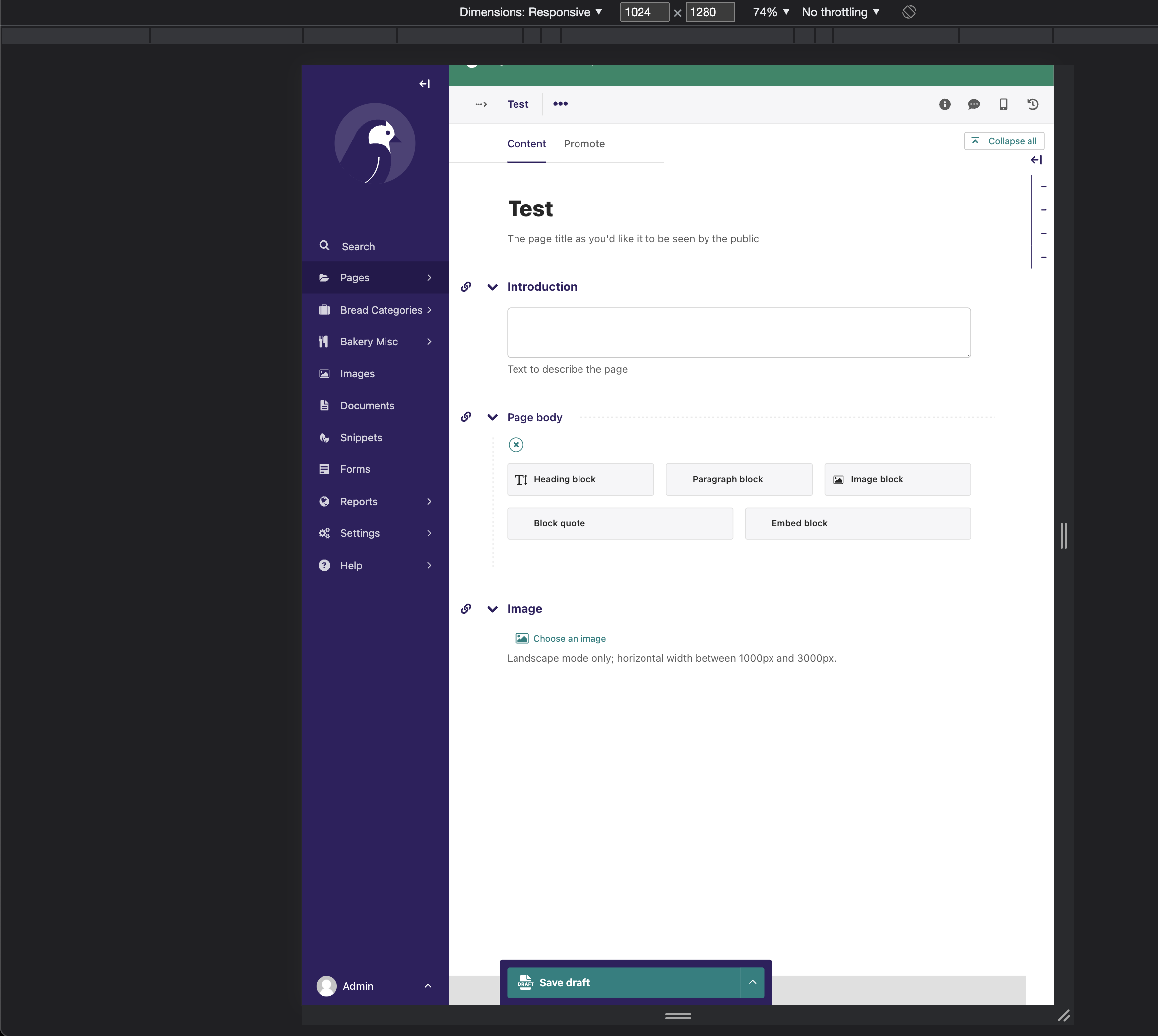Collapse the Page body section
The height and width of the screenshot is (1036, 1158).
tap(493, 418)
